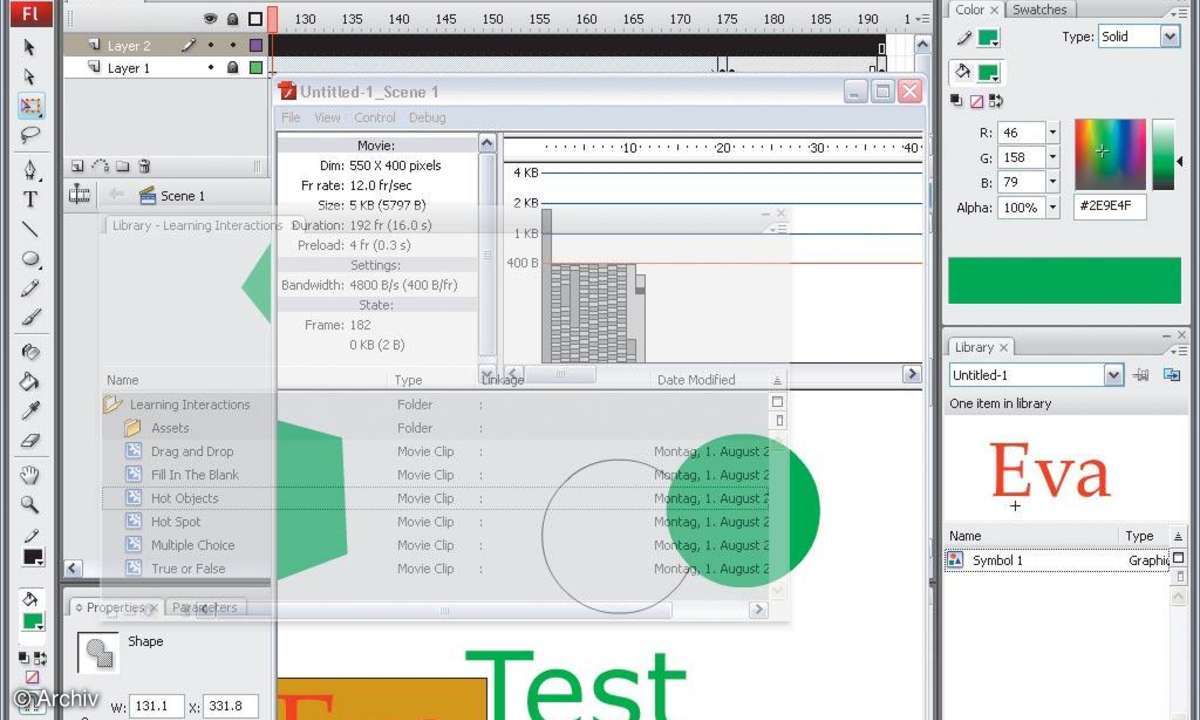Click the green fill color swatch in Tools
Screen dimensions: 1200x720
(x=33, y=621)
